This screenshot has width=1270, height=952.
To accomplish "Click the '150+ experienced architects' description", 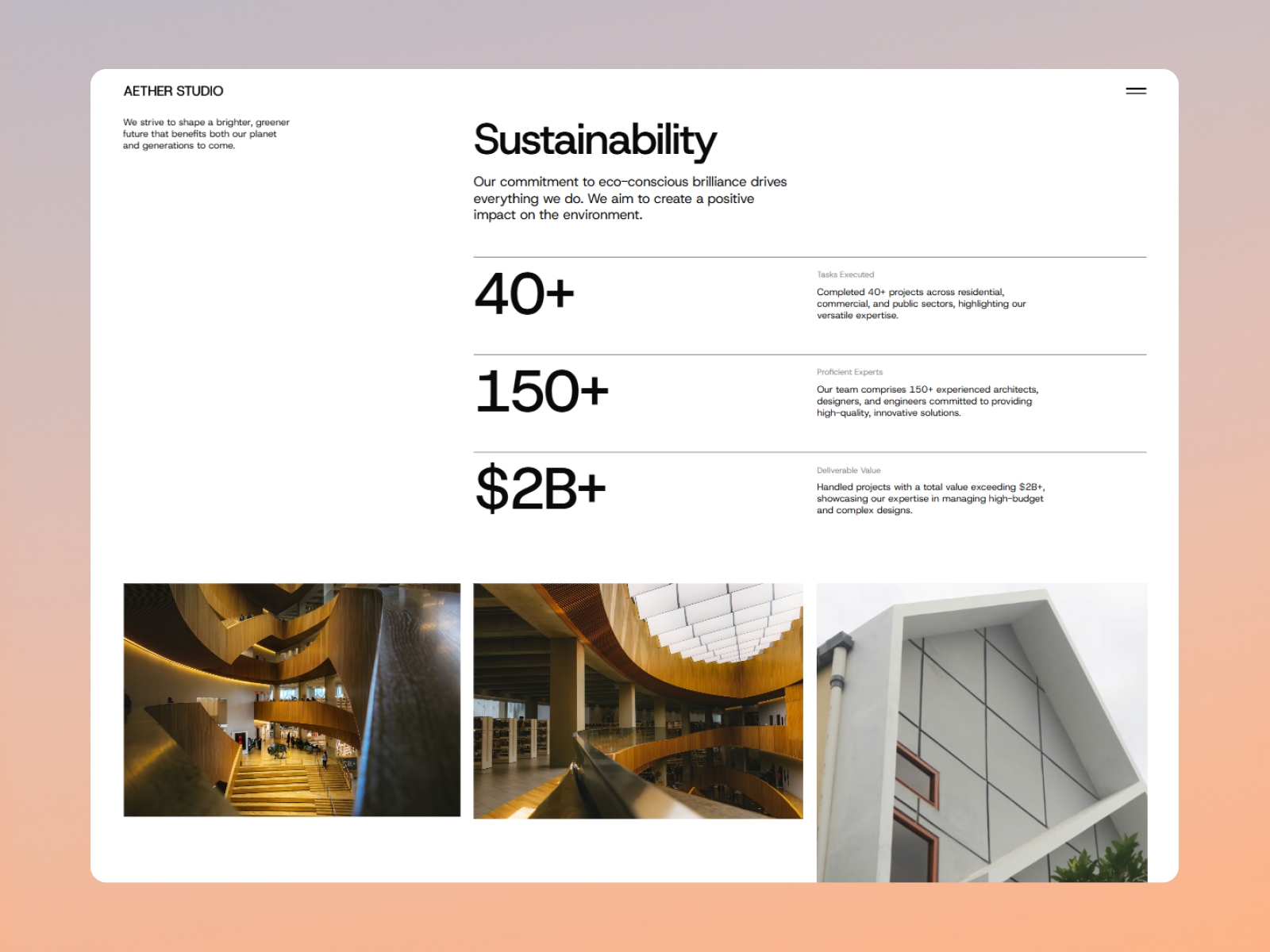I will click(927, 401).
